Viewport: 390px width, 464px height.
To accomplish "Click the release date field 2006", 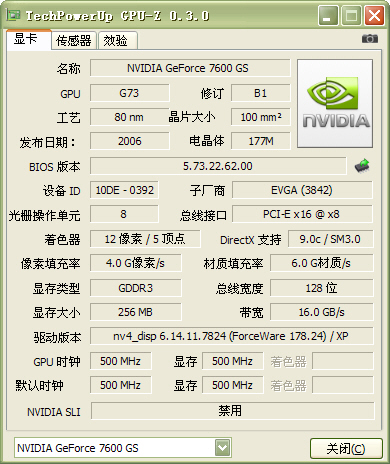I will pos(129,141).
